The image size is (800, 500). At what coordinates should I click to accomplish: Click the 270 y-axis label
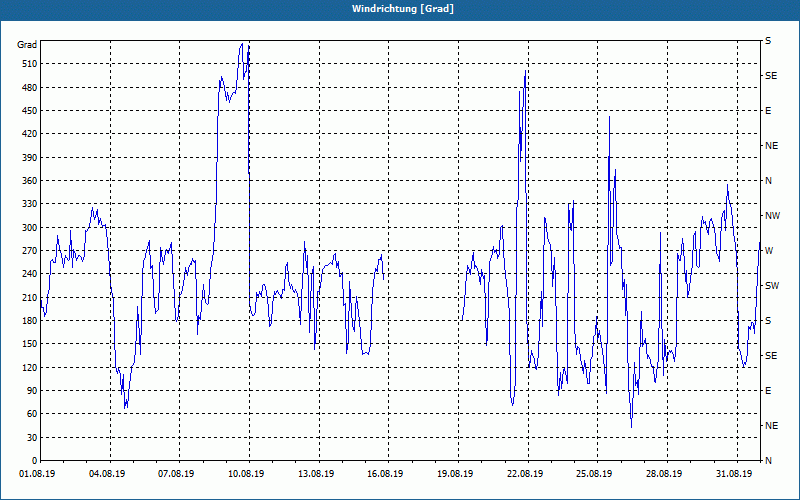click(x=30, y=251)
